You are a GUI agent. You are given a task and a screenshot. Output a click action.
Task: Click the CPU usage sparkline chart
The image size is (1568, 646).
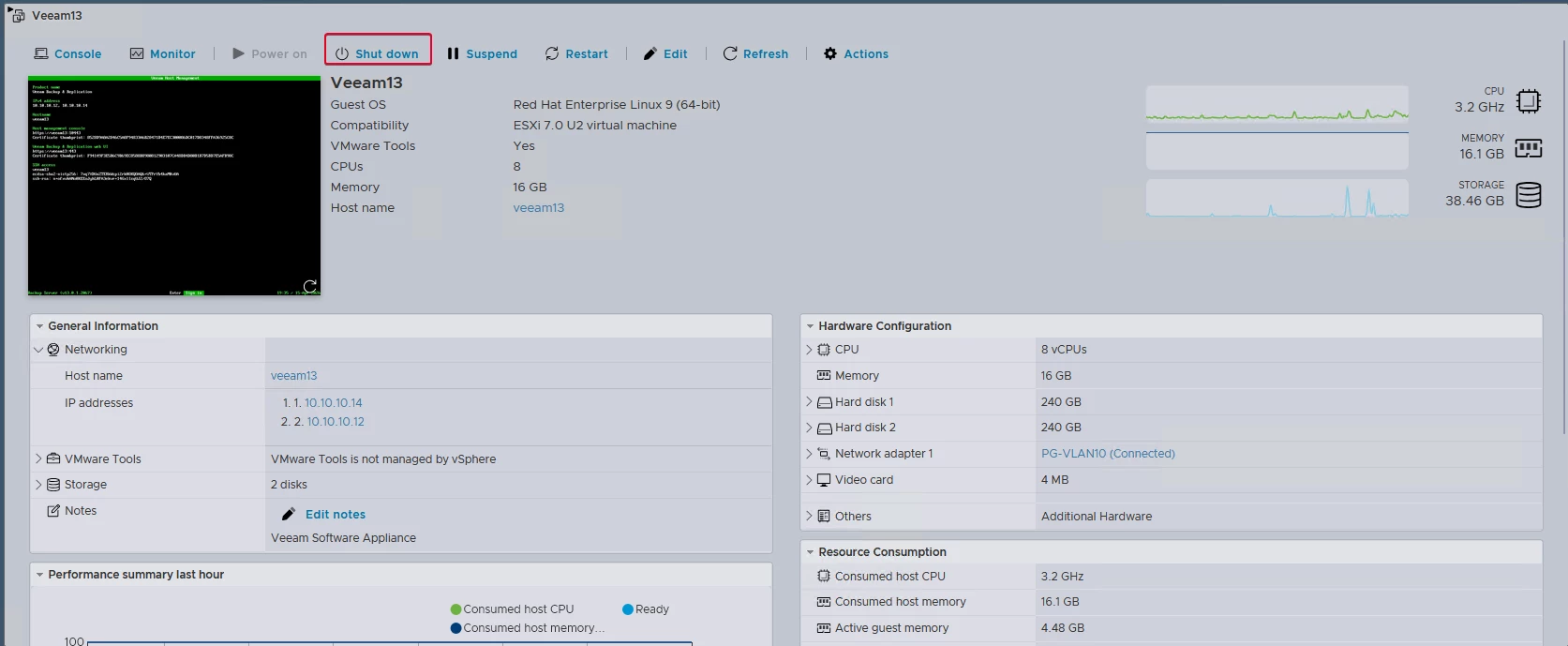(x=1277, y=104)
